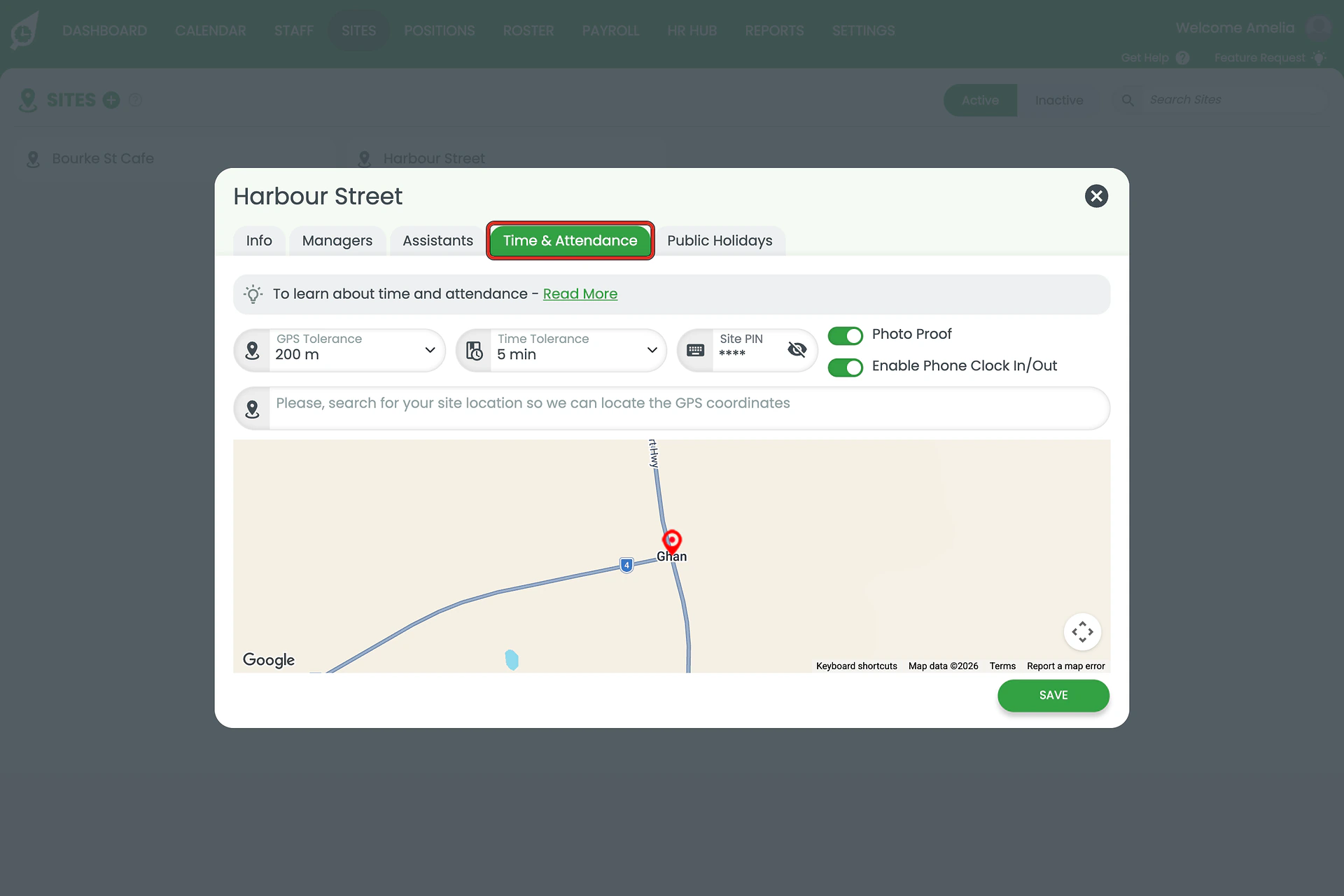Add a new site with plus icon

(x=111, y=100)
